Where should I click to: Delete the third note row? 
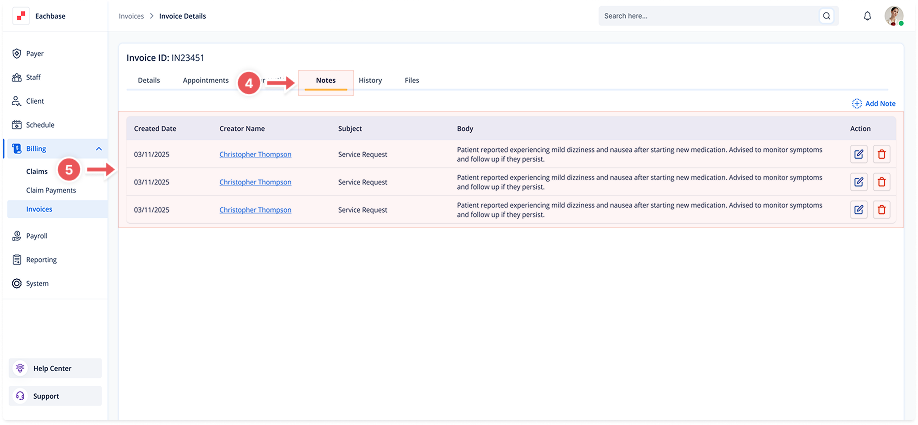pos(881,210)
